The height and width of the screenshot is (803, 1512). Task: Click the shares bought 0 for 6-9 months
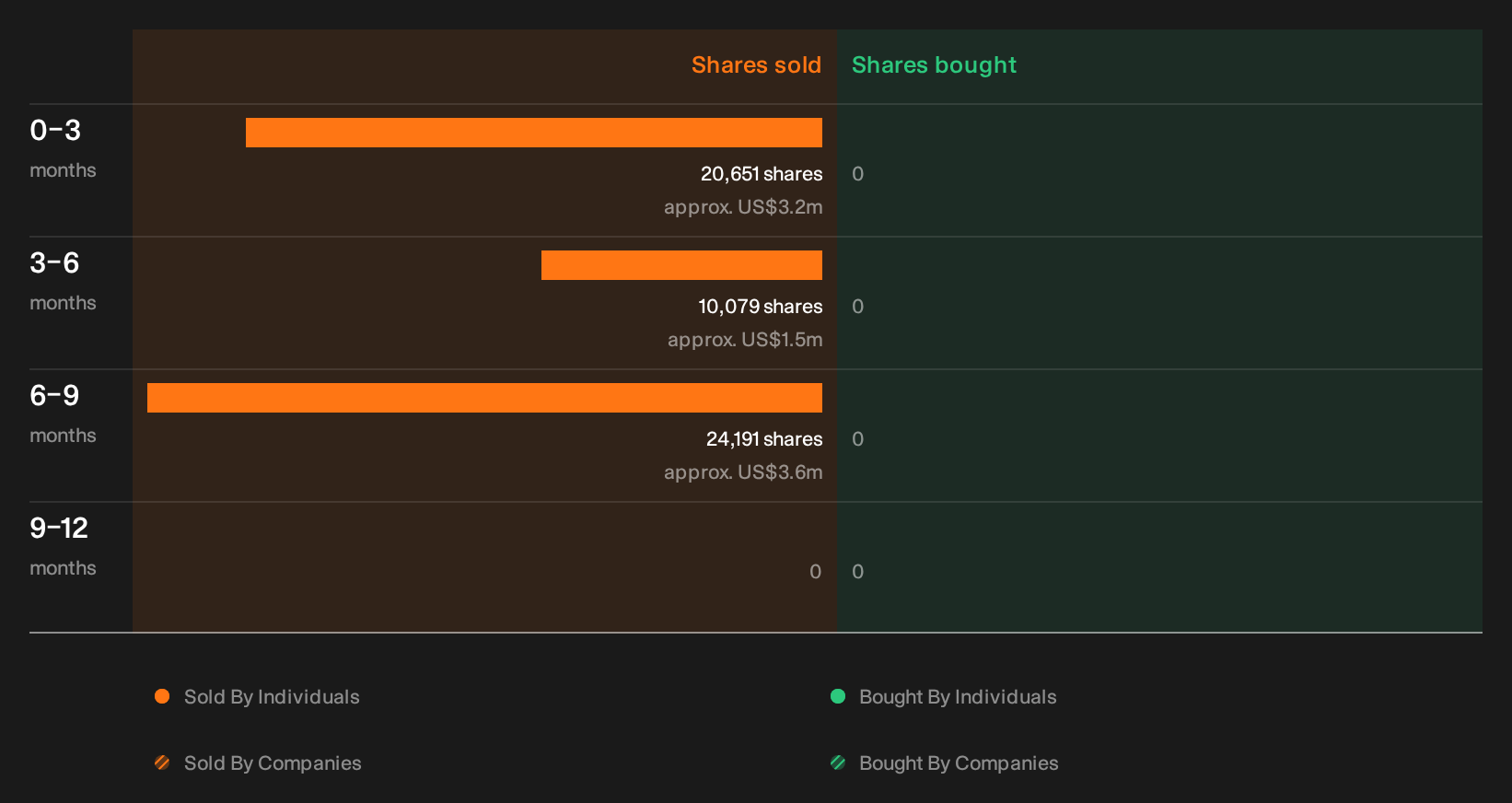858,439
